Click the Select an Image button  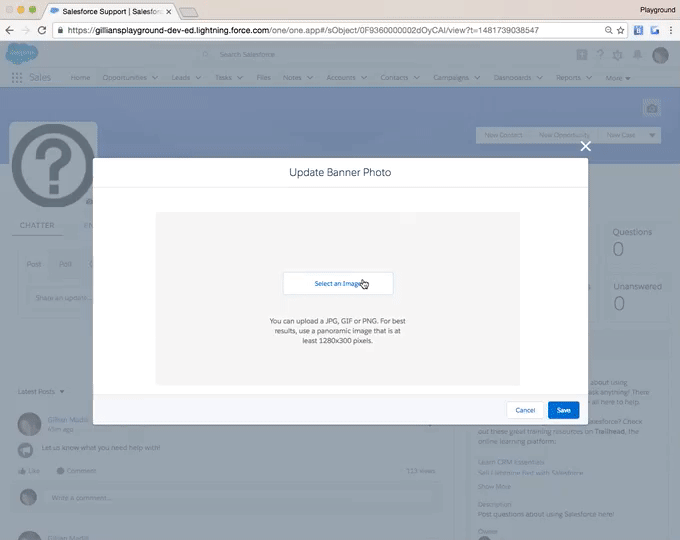(x=338, y=283)
